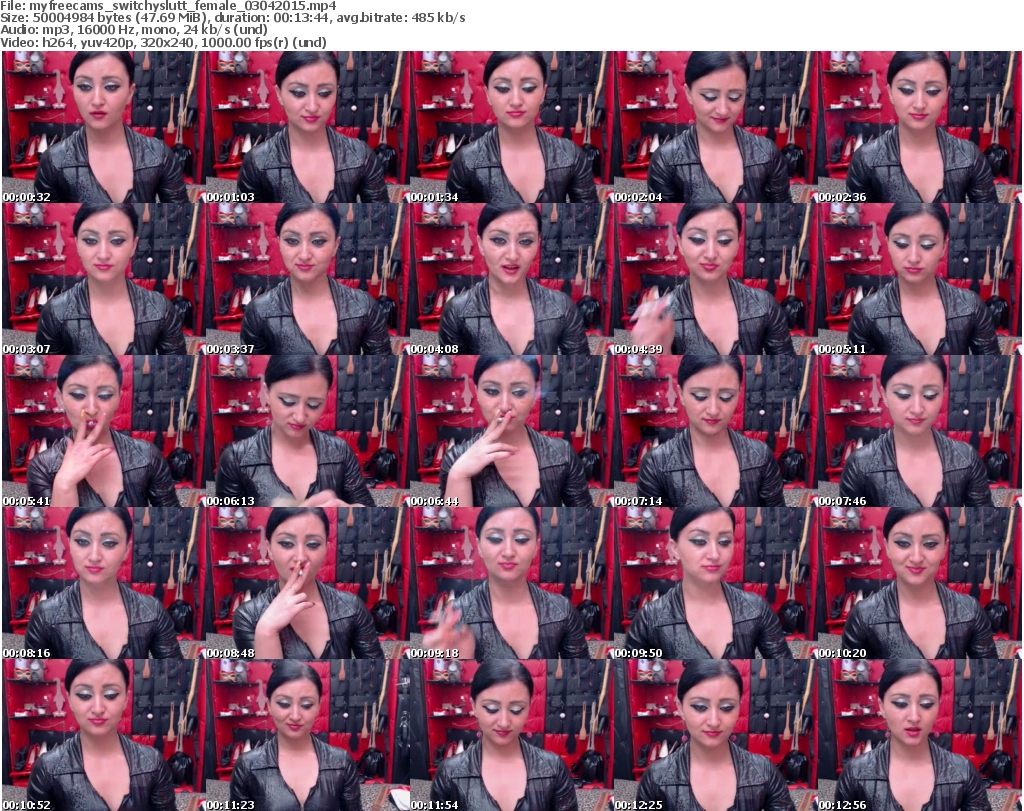The image size is (1024, 811).
Task: Open the frame at 00:04:08
Action: click(511, 279)
